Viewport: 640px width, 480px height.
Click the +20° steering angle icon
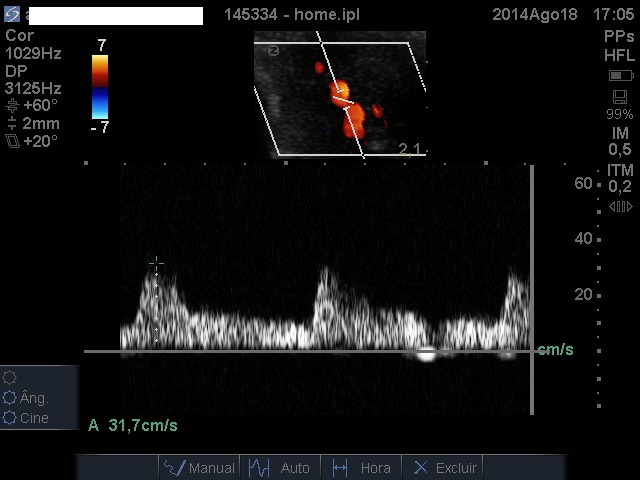click(x=11, y=142)
